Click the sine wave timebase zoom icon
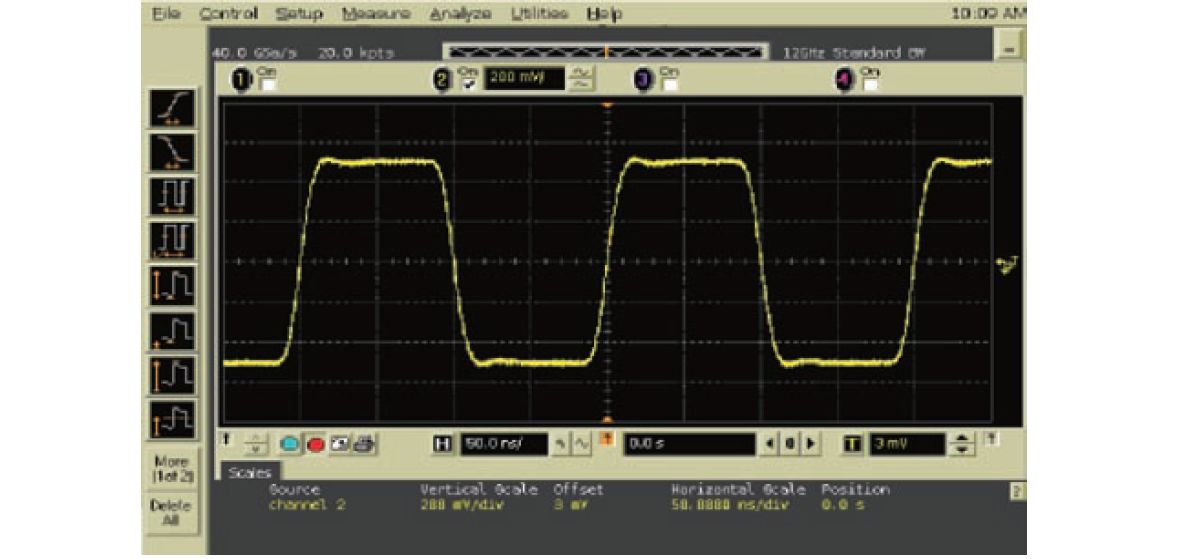 pyautogui.click(x=581, y=445)
